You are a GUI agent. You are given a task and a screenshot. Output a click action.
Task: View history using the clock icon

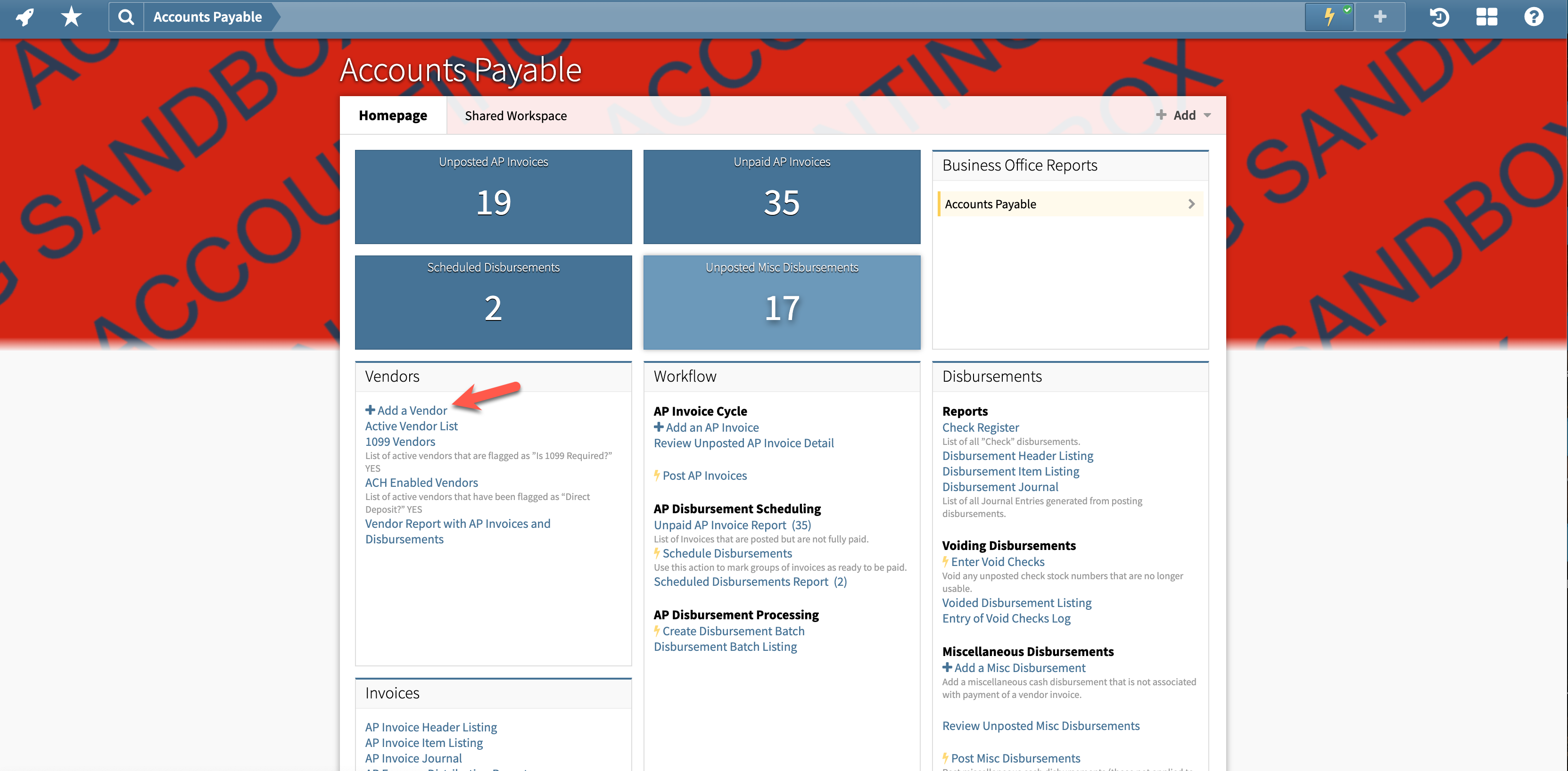pos(1439,17)
